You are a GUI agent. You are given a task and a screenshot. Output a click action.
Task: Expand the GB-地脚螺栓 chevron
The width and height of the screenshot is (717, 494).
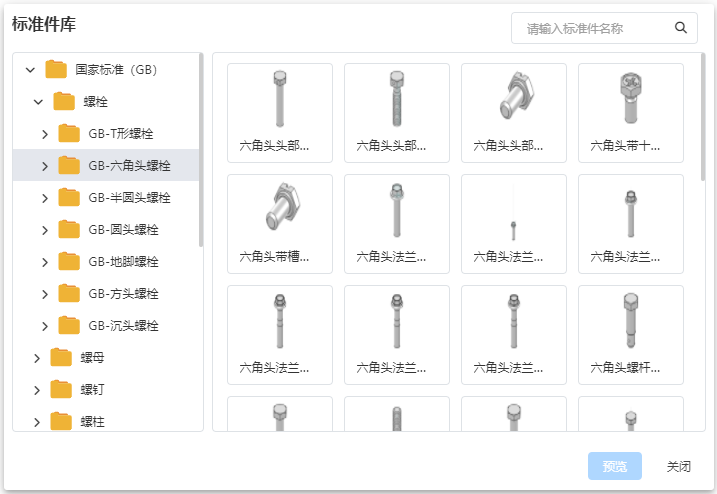pyautogui.click(x=44, y=262)
